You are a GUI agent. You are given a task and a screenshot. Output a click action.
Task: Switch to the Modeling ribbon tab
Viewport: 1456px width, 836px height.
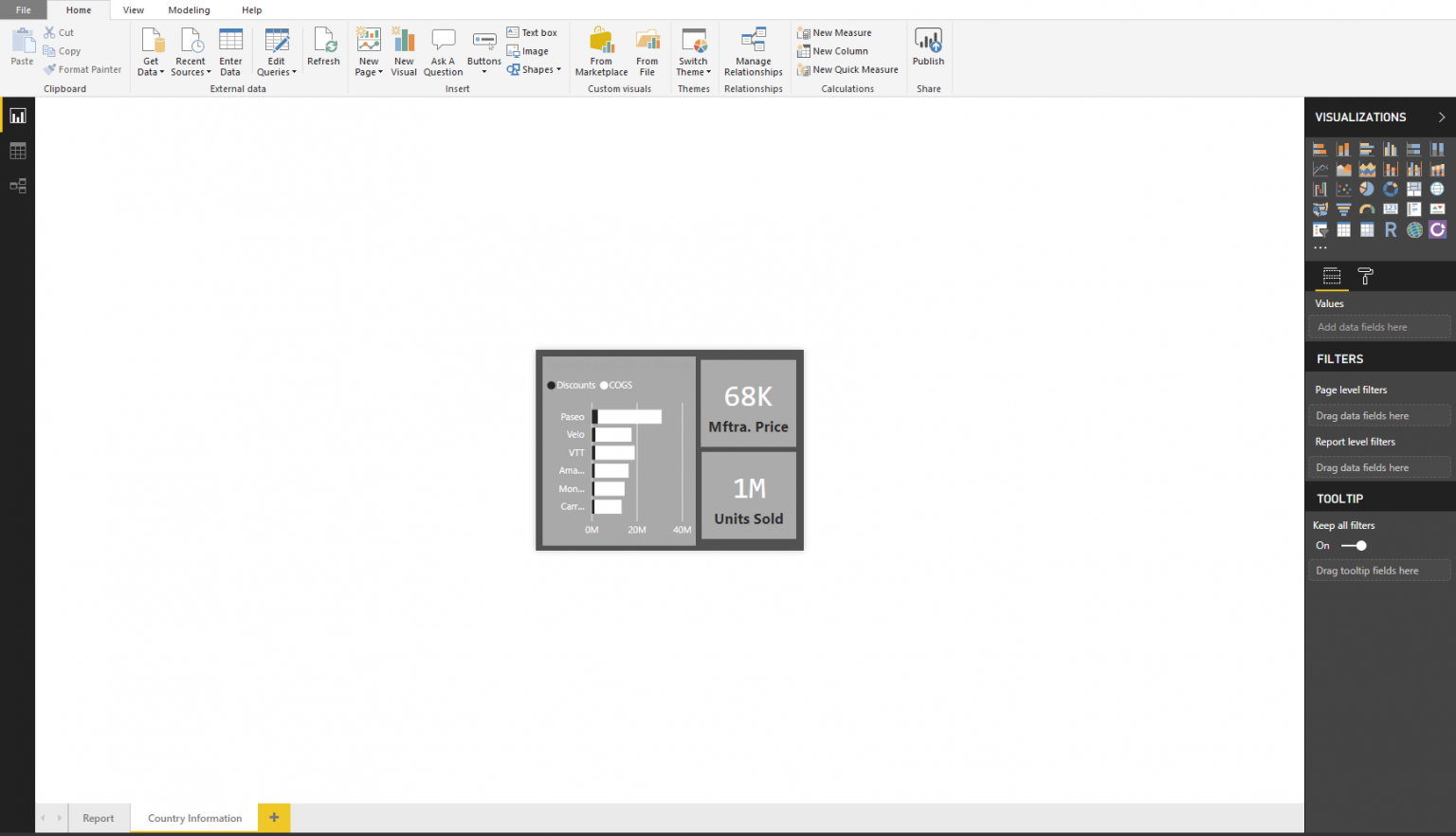pyautogui.click(x=189, y=9)
